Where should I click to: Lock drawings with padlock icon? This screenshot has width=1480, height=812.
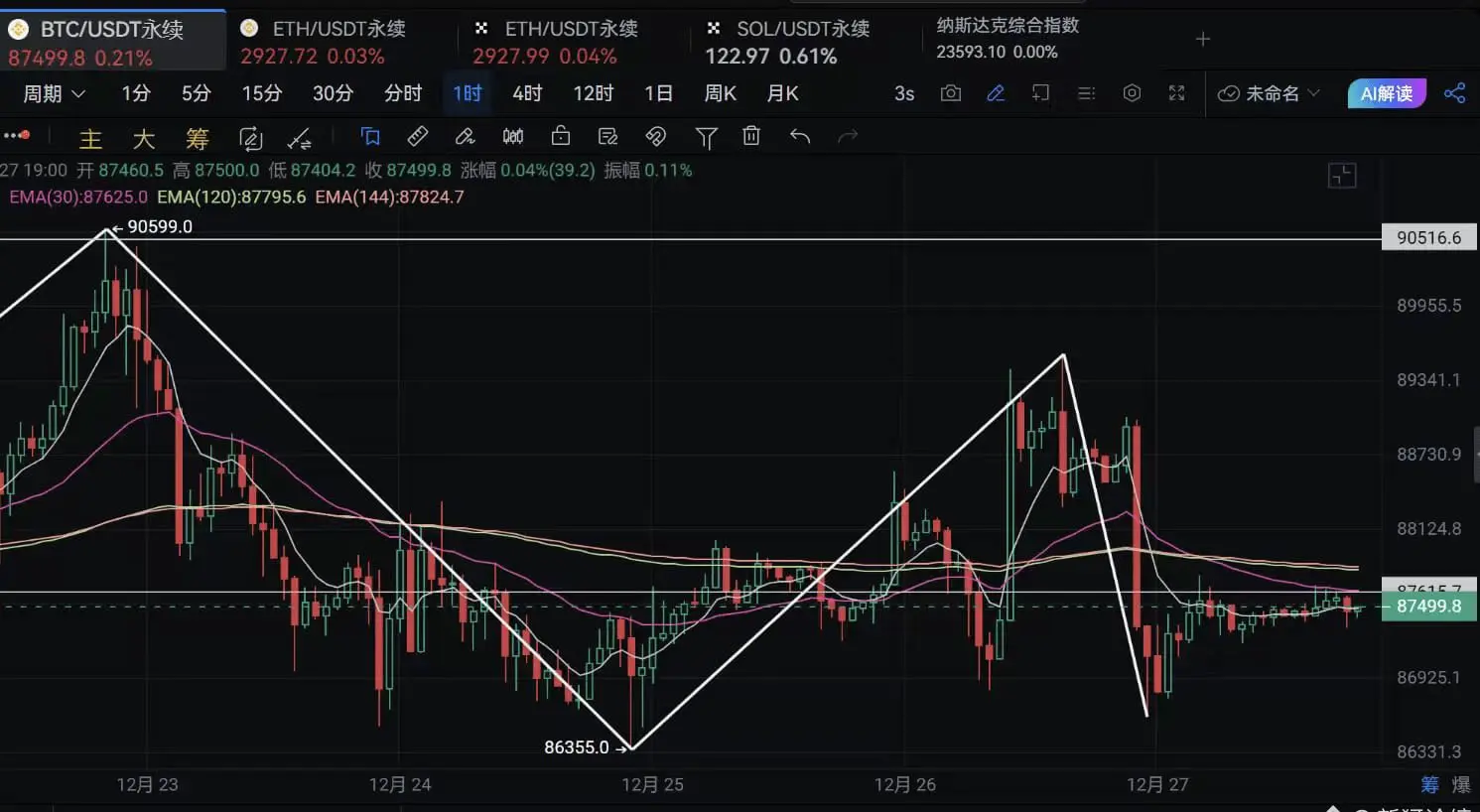pos(561,136)
